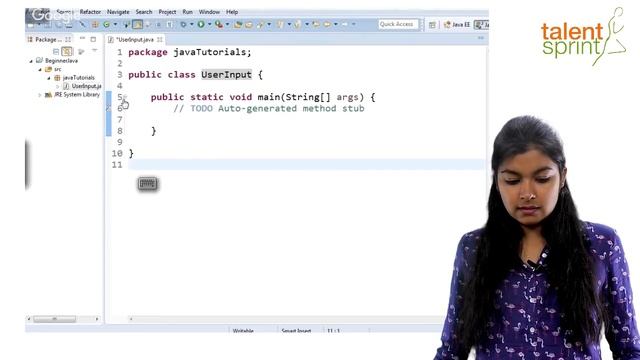Click the Open Type folder icon
Viewport: 640px width, 360px height.
tap(238, 24)
